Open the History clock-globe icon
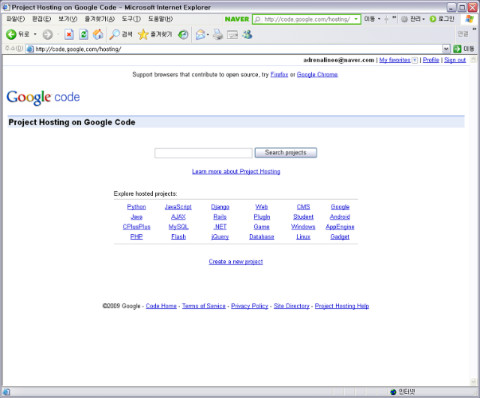The image size is (480, 398). tap(183, 34)
